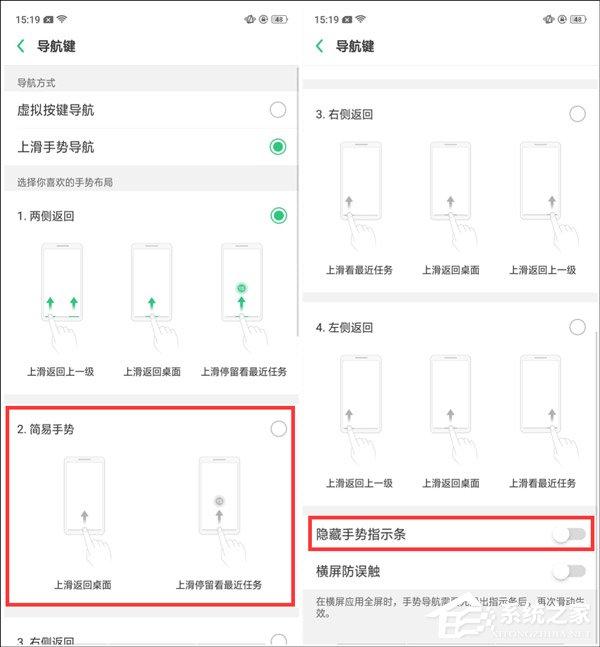Enable the 横屏防误触 switch
The image size is (600, 647).
[x=569, y=571]
